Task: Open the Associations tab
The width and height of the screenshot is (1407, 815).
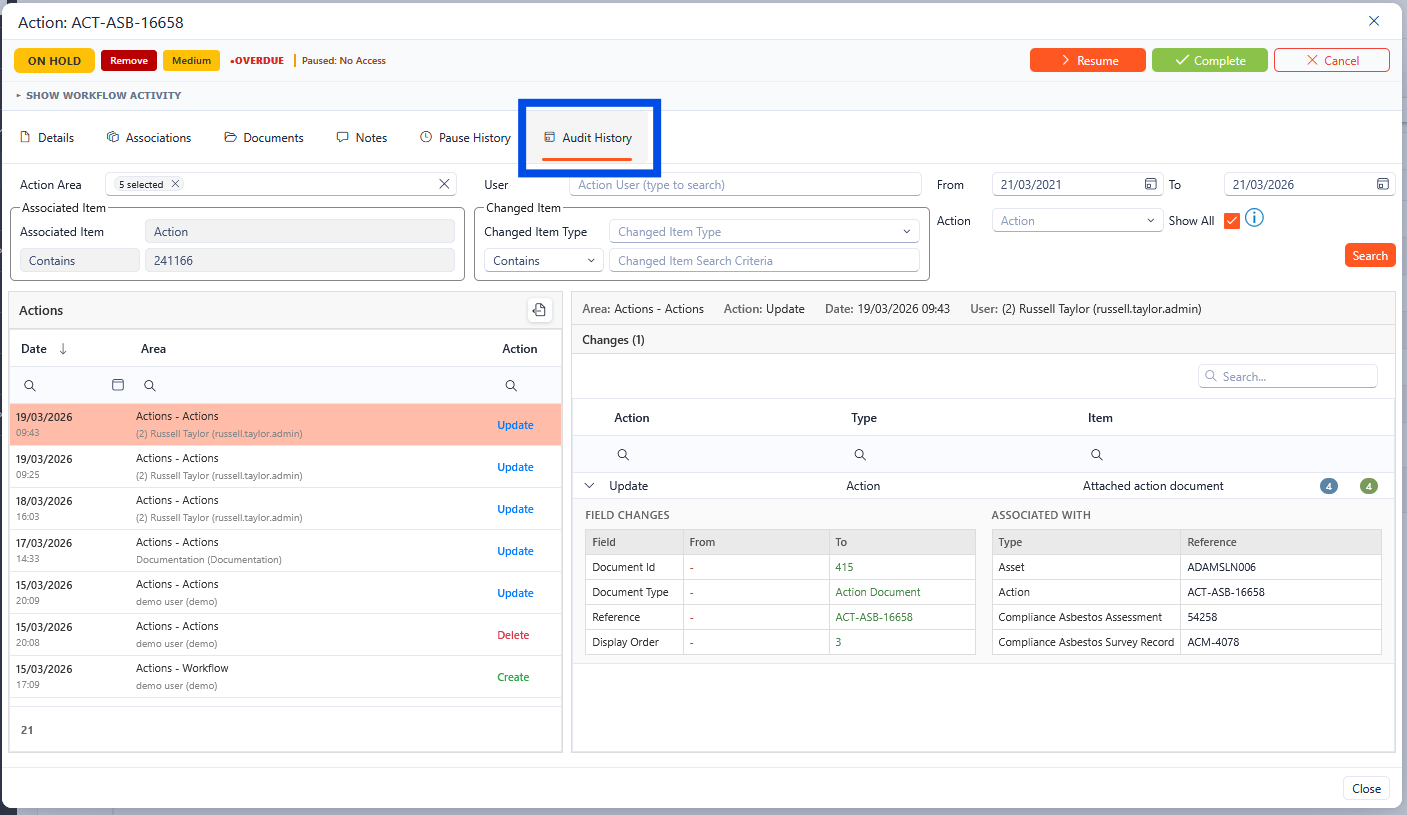Action: (149, 138)
